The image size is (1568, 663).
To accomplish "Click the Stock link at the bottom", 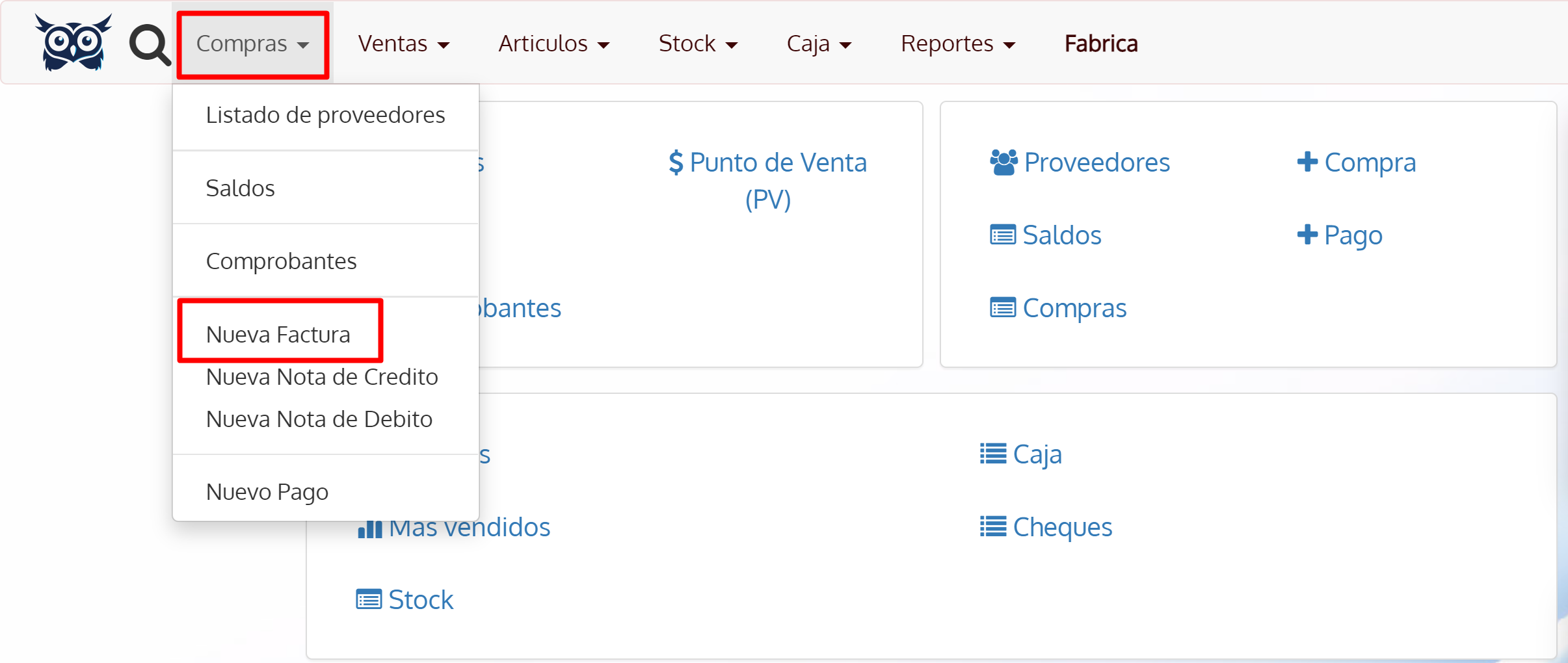I will pyautogui.click(x=419, y=599).
